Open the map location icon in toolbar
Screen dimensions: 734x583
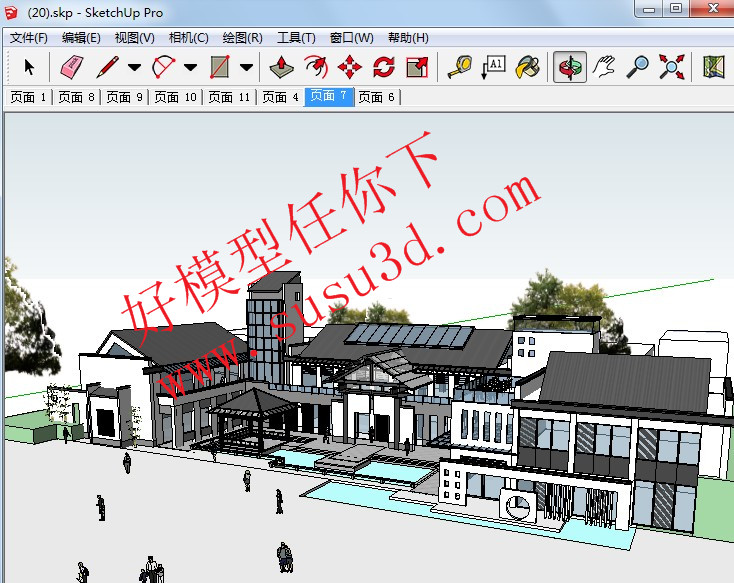click(714, 67)
